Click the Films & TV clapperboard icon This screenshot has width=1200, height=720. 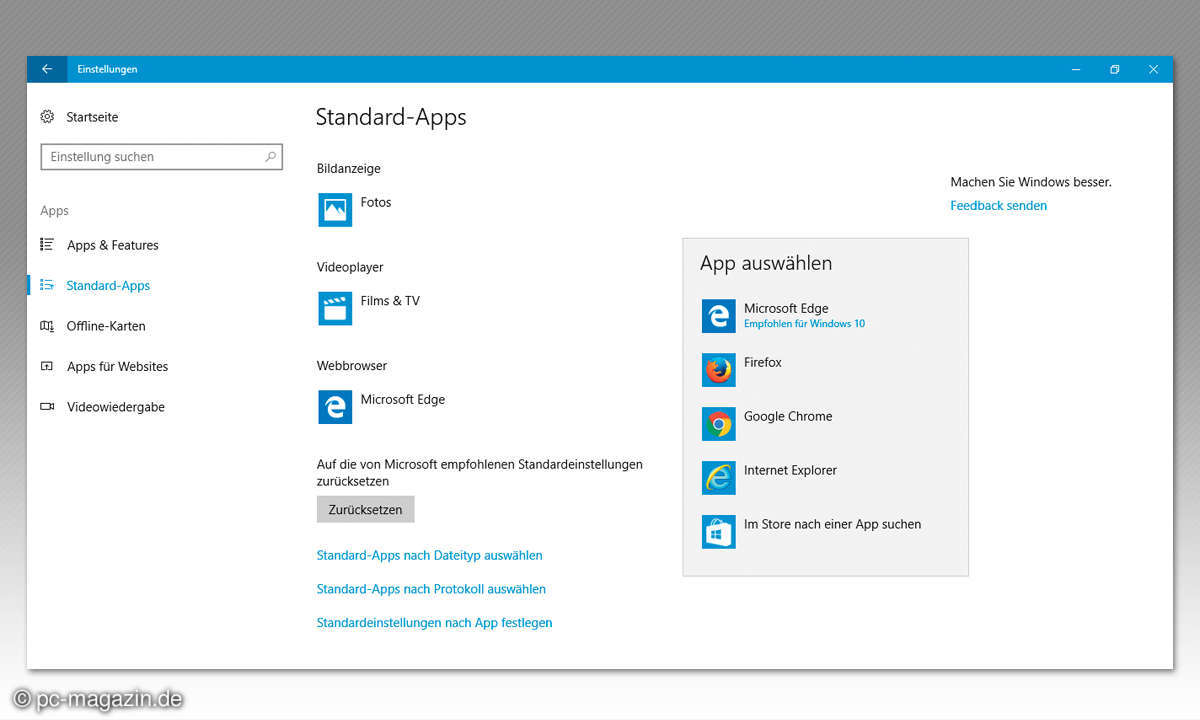[x=335, y=308]
